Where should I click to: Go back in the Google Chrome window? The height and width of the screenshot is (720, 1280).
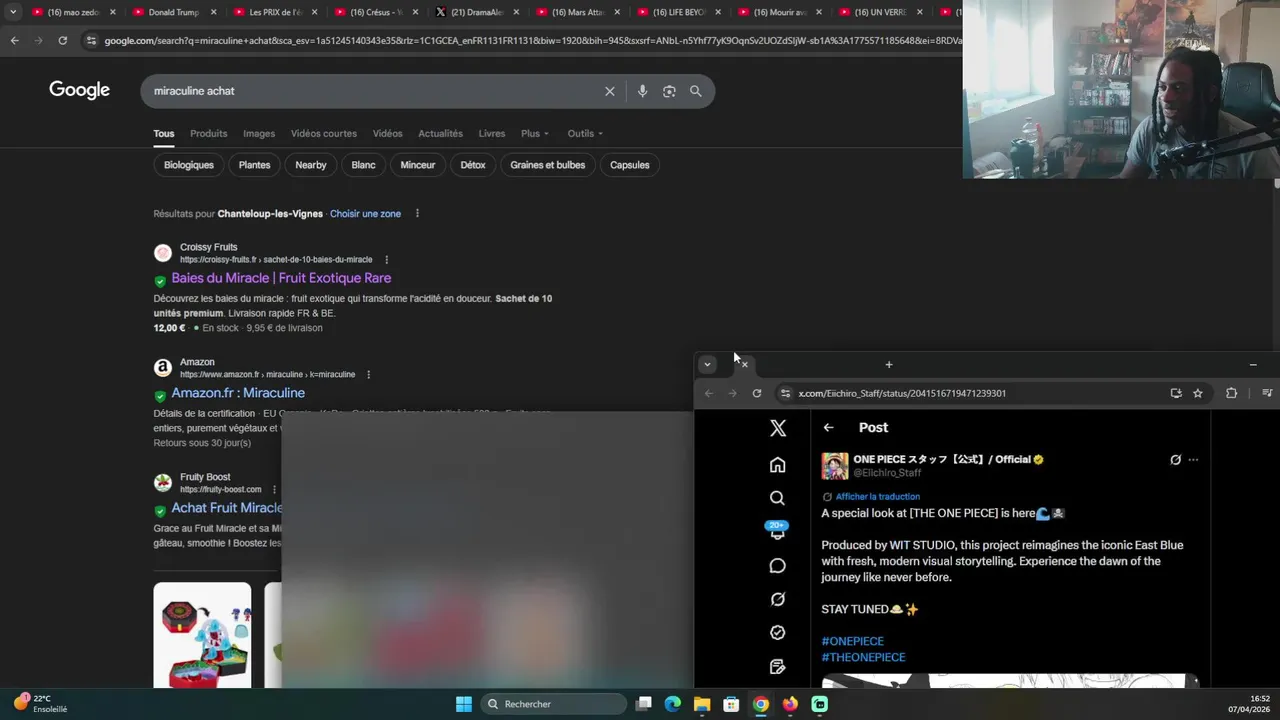pyautogui.click(x=14, y=40)
